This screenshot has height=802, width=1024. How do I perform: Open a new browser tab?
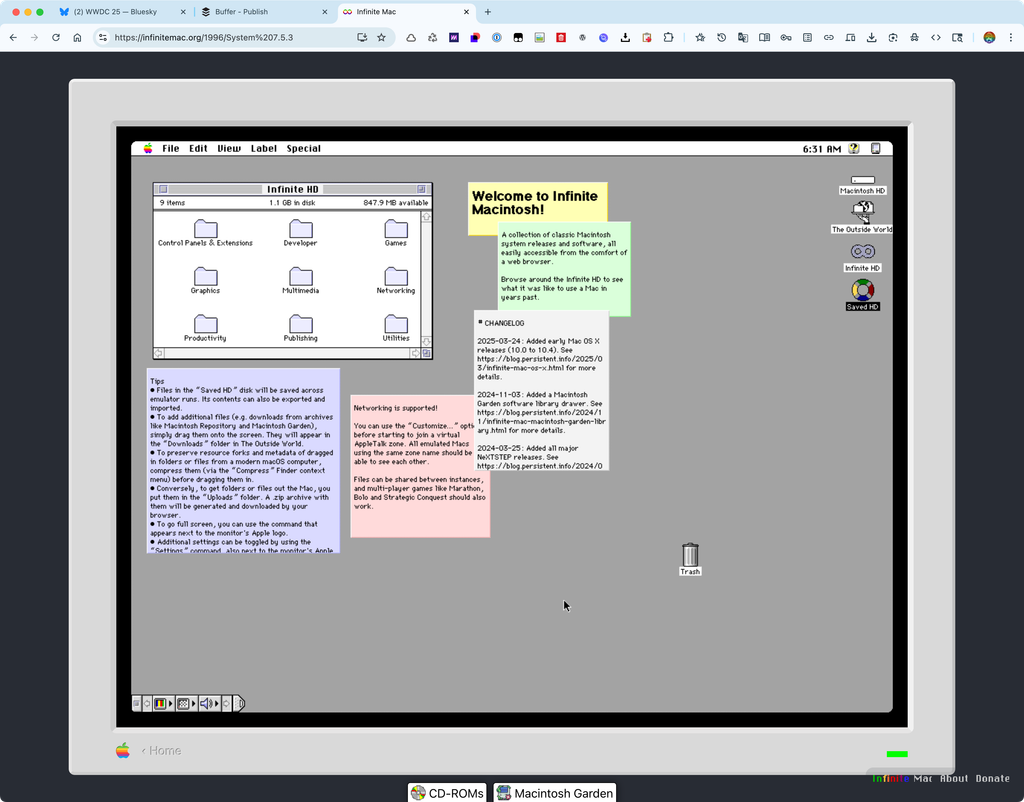coord(488,12)
